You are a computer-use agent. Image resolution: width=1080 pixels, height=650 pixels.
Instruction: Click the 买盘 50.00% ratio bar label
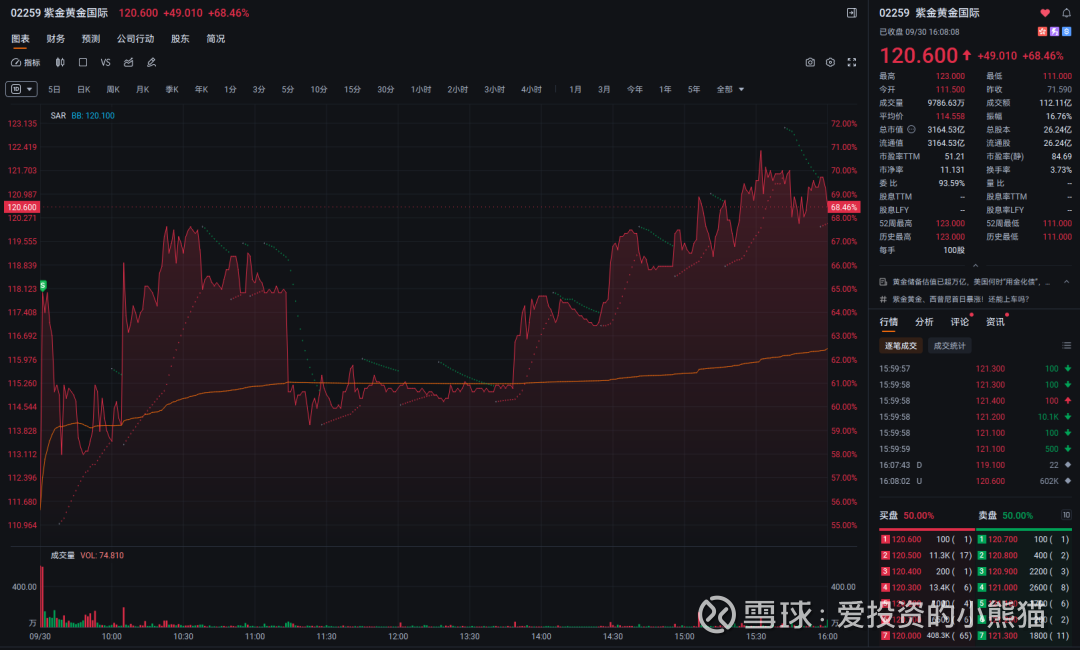click(x=906, y=515)
